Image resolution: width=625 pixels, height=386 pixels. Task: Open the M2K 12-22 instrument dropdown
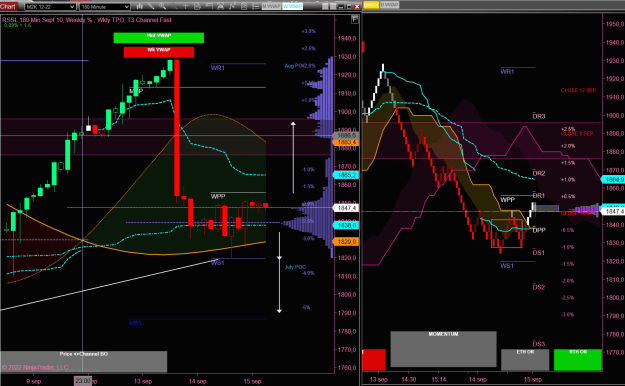coord(50,7)
